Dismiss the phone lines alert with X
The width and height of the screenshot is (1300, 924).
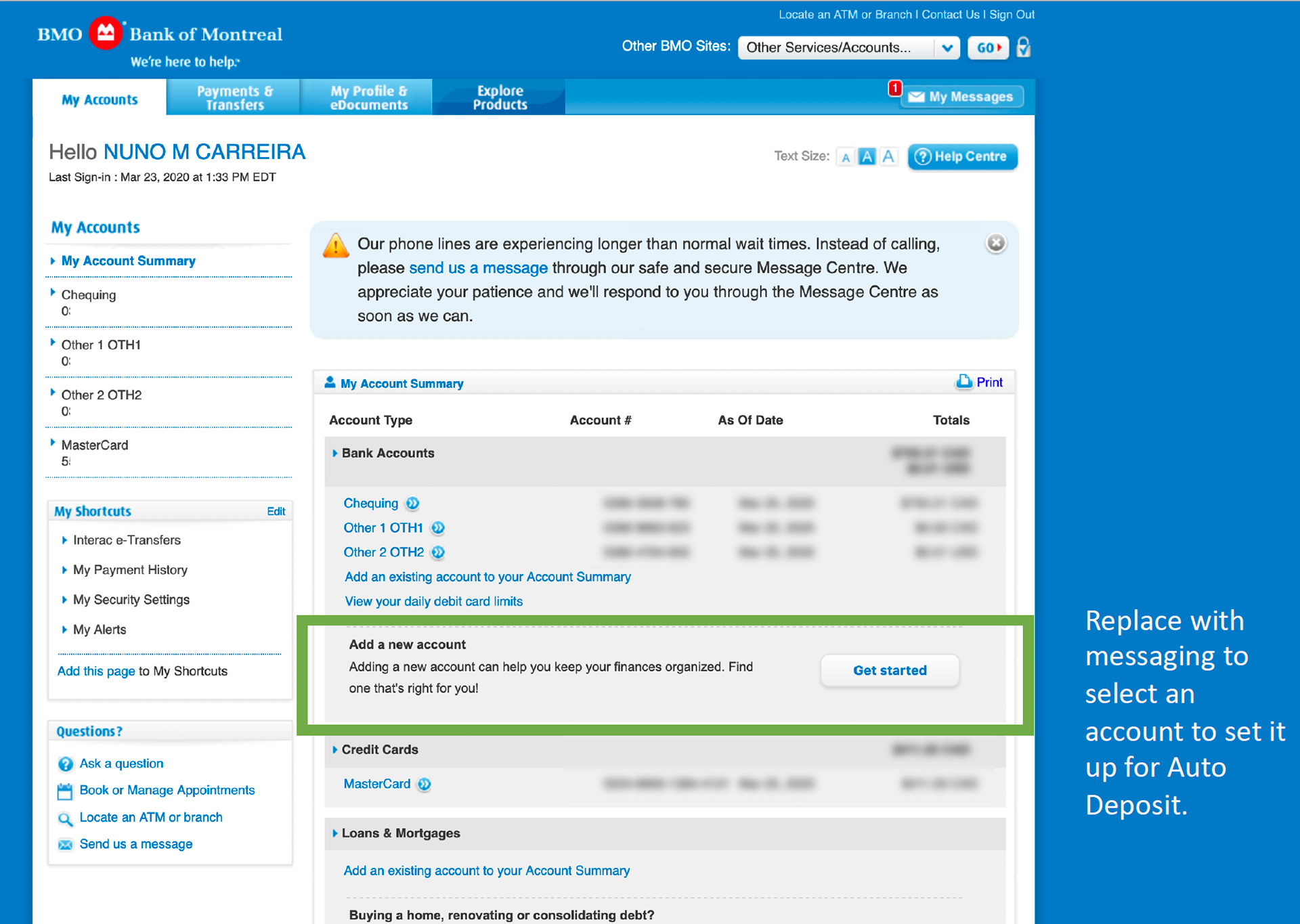click(x=995, y=243)
